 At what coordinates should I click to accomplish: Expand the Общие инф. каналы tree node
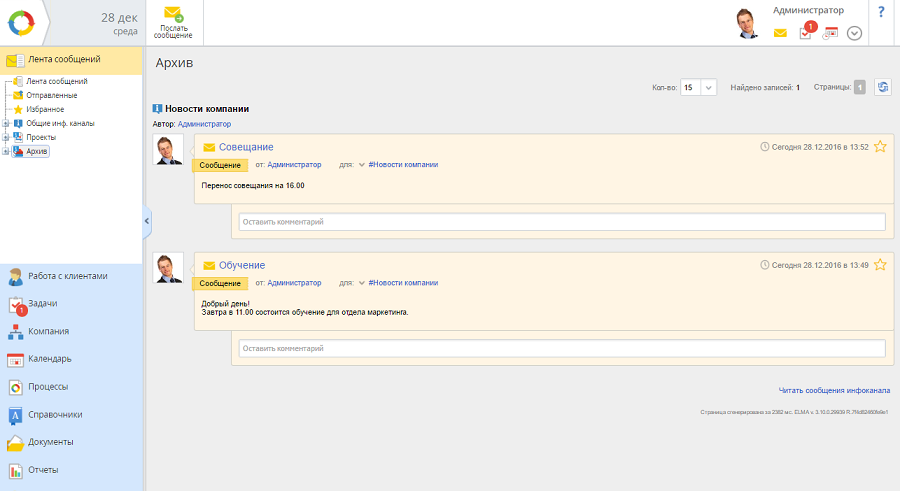click(6, 123)
